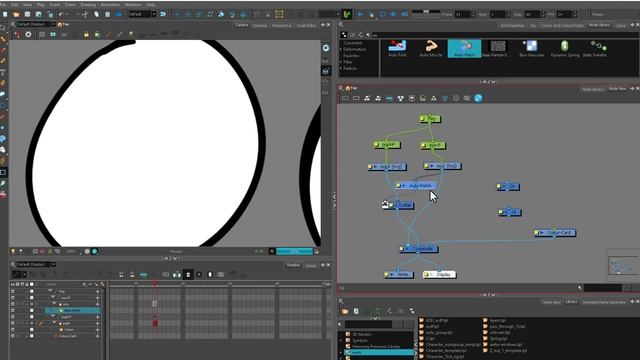Click the green refresh icon in Library panel
The width and height of the screenshot is (640, 360).
(x=378, y=311)
